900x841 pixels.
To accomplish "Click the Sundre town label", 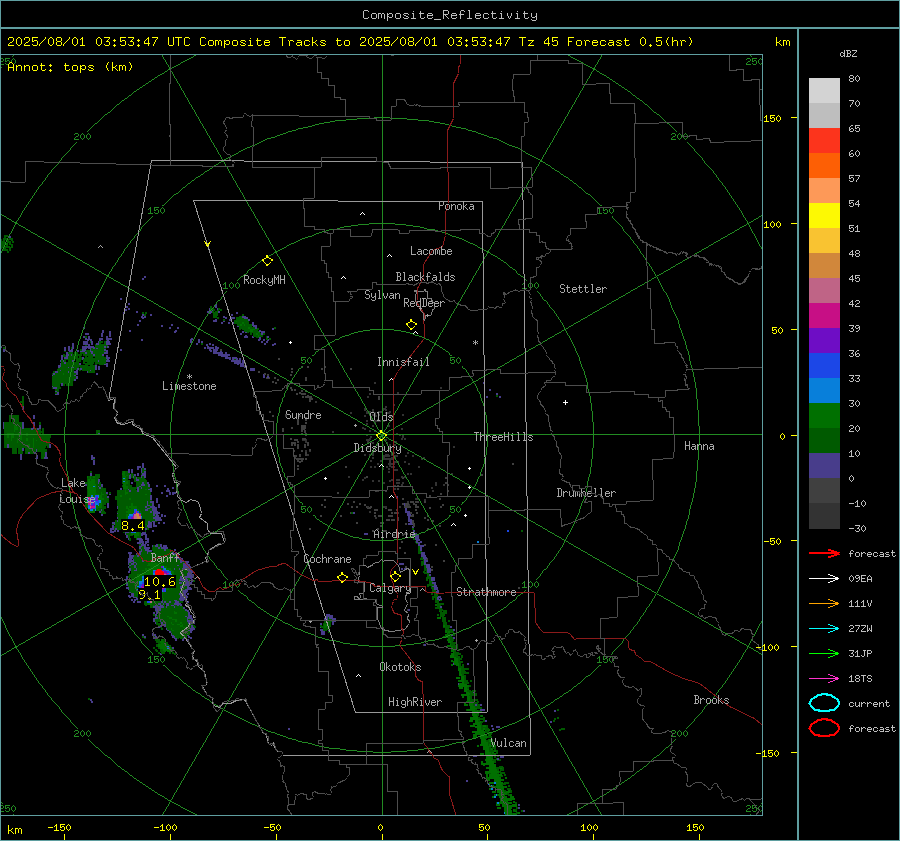I will pos(303,414).
